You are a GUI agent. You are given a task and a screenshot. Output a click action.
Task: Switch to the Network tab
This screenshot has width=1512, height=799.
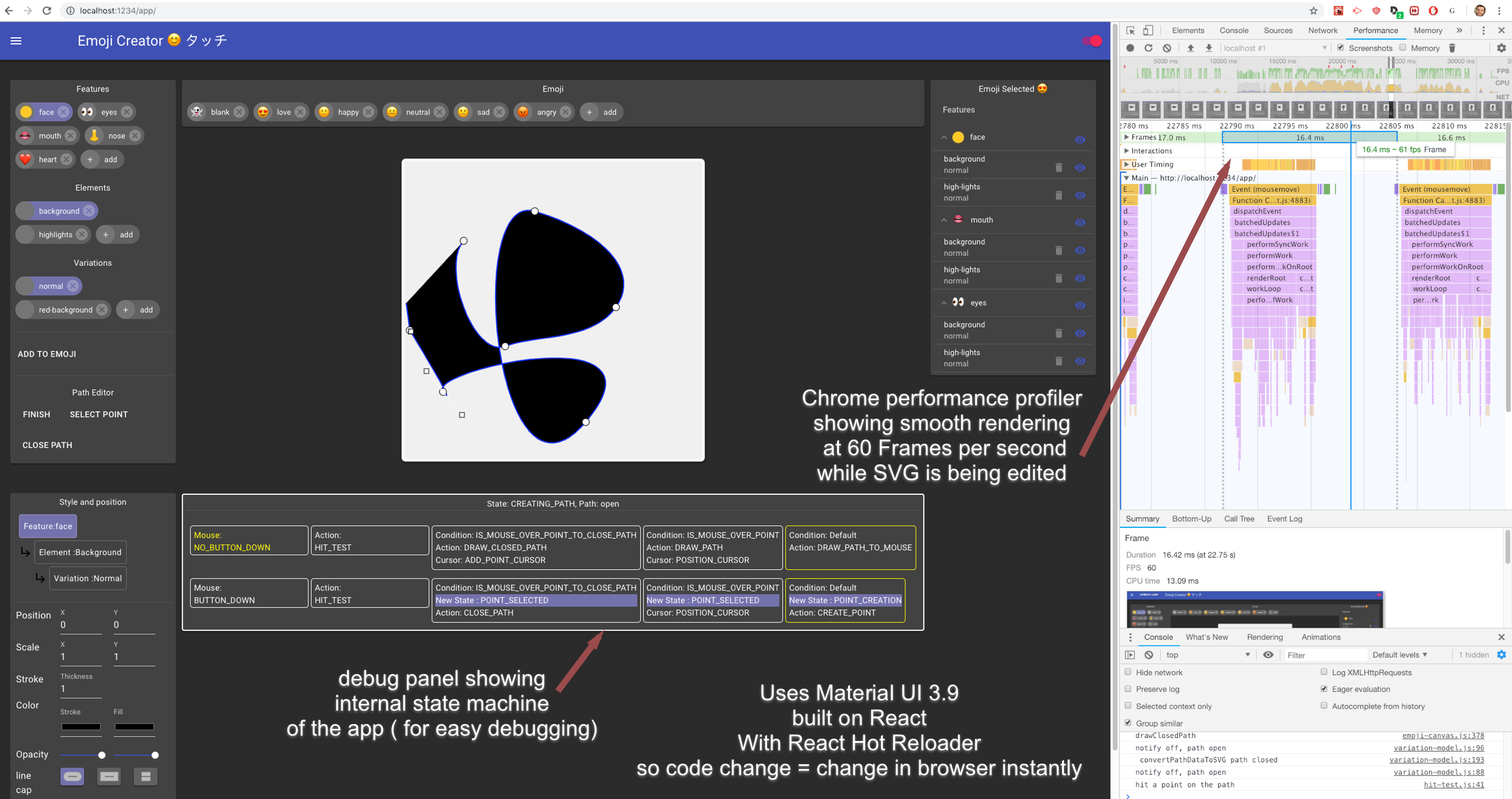tap(1322, 30)
